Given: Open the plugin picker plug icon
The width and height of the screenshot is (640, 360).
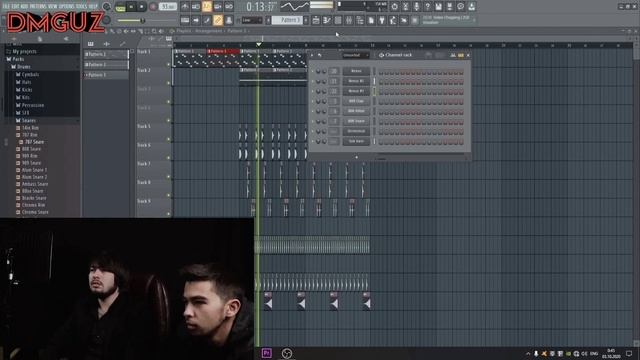Looking at the screenshot, I should (x=382, y=20).
